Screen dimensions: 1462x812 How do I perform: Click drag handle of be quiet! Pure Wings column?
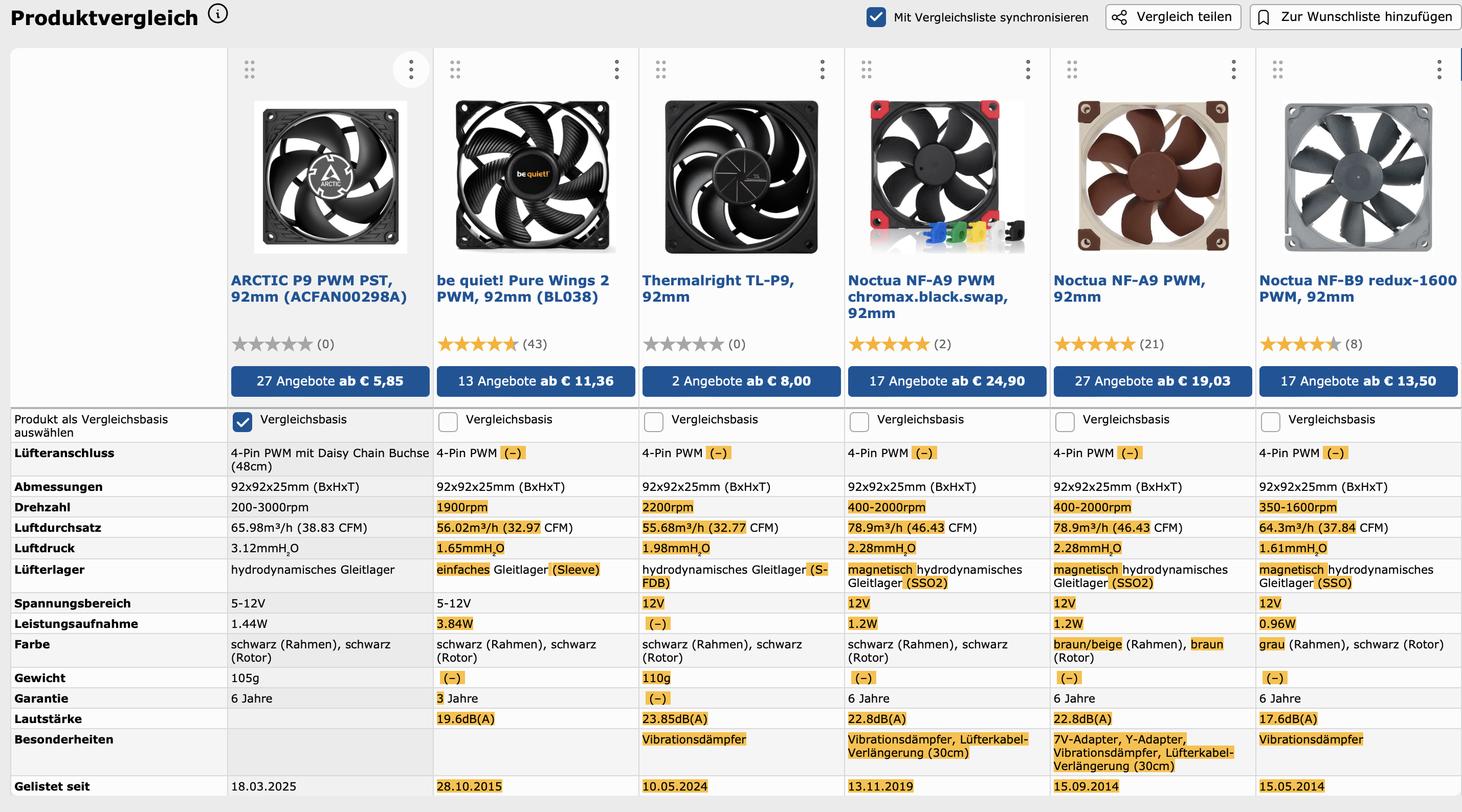[455, 69]
